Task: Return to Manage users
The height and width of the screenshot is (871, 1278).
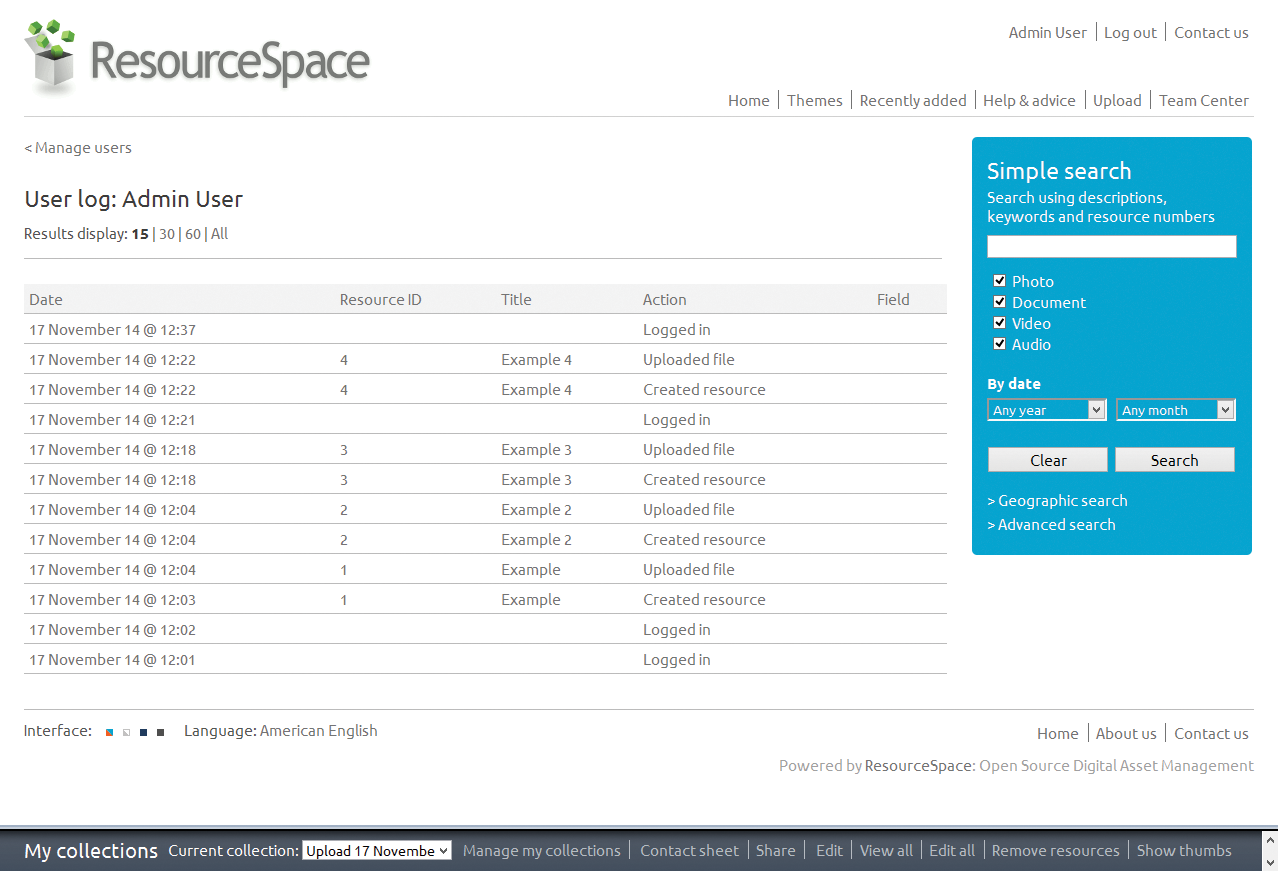Action: pos(78,147)
